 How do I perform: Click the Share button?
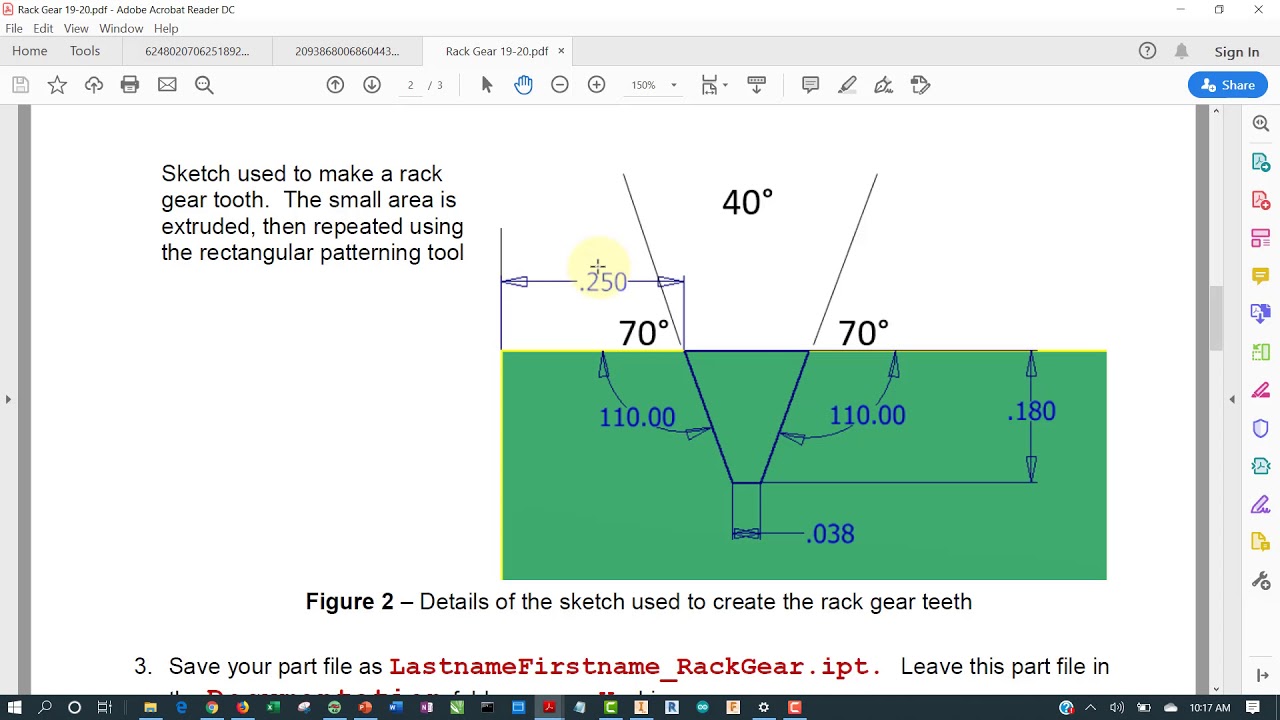click(1228, 85)
